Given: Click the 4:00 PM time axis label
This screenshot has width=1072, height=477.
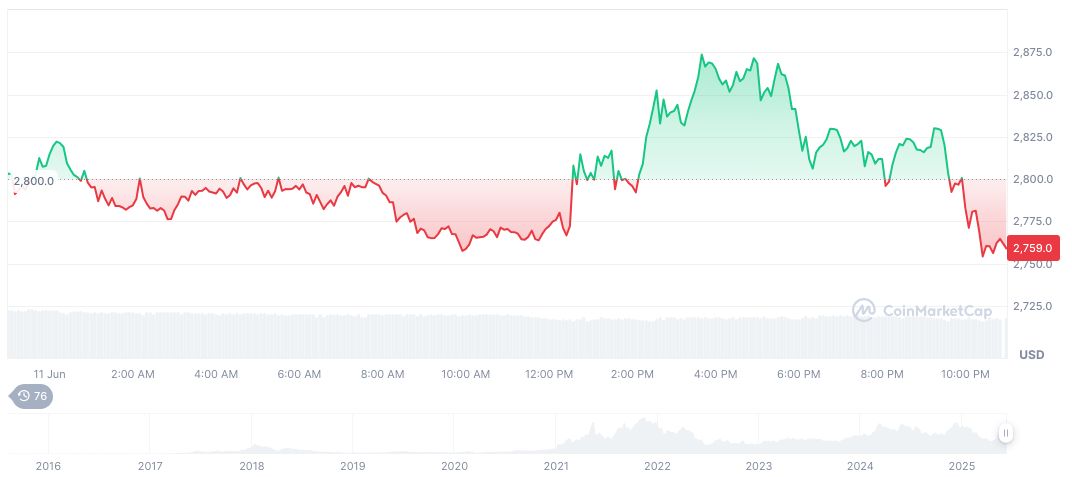Looking at the screenshot, I should 715,374.
